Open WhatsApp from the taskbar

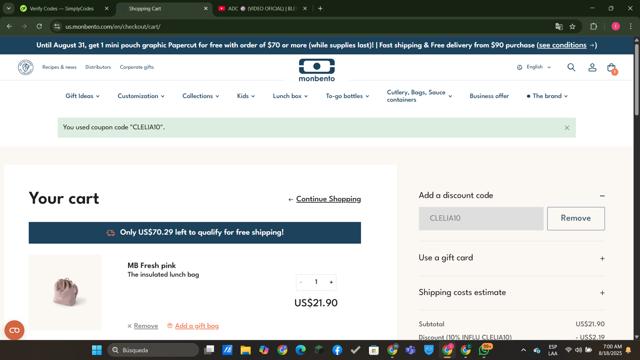(484, 350)
